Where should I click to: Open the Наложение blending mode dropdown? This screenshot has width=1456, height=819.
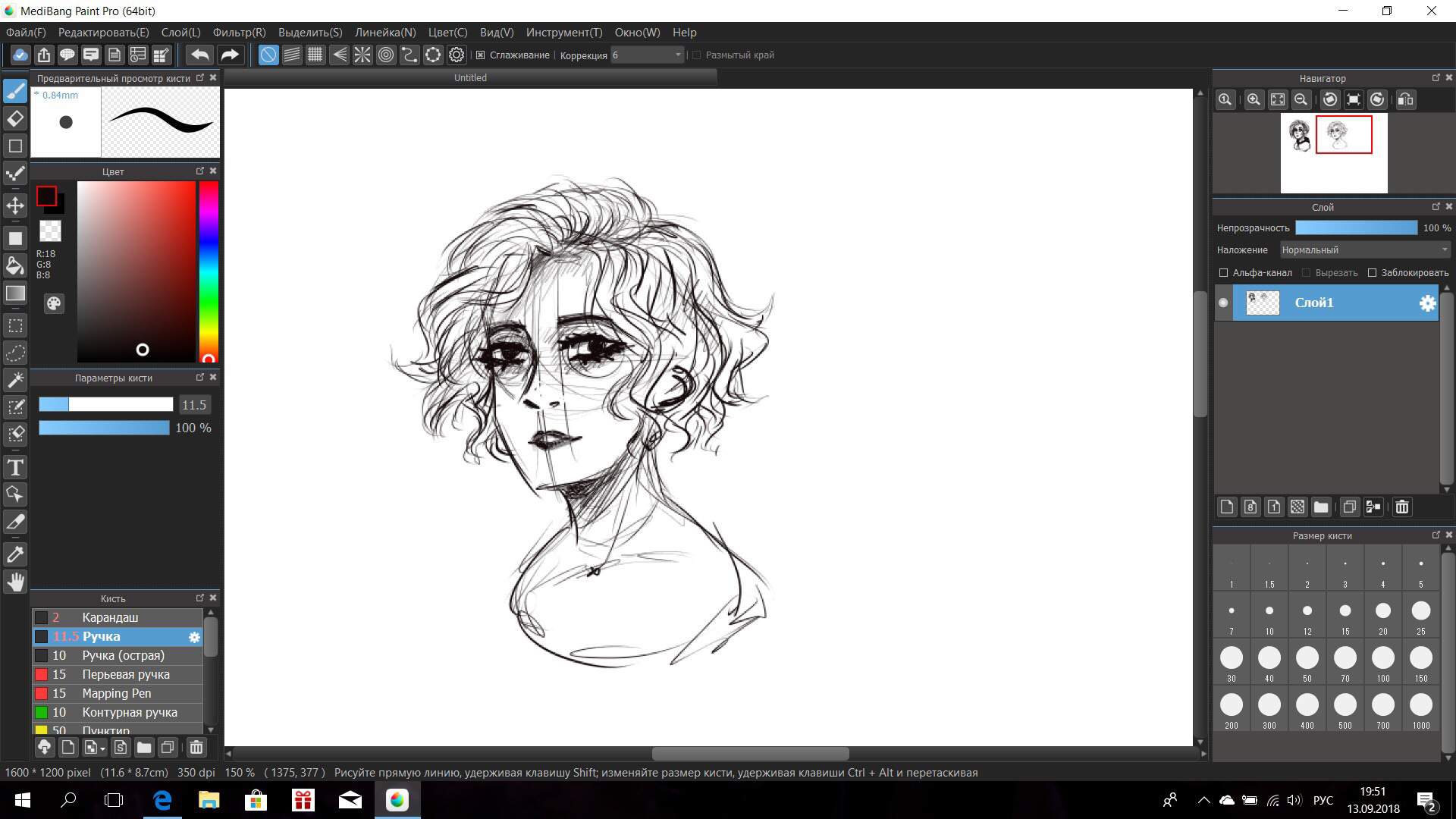[1365, 249]
